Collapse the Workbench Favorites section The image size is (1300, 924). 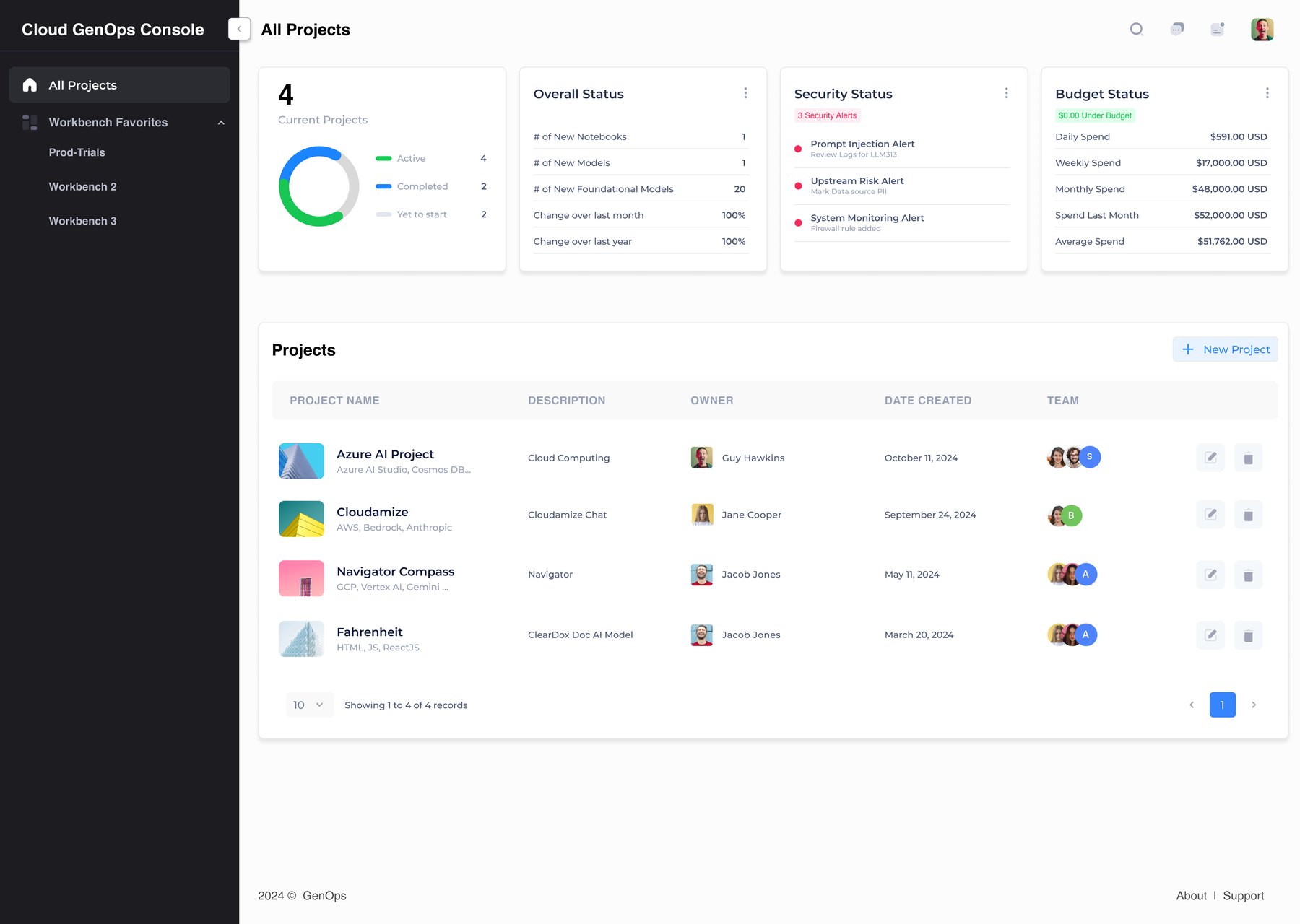click(x=221, y=123)
